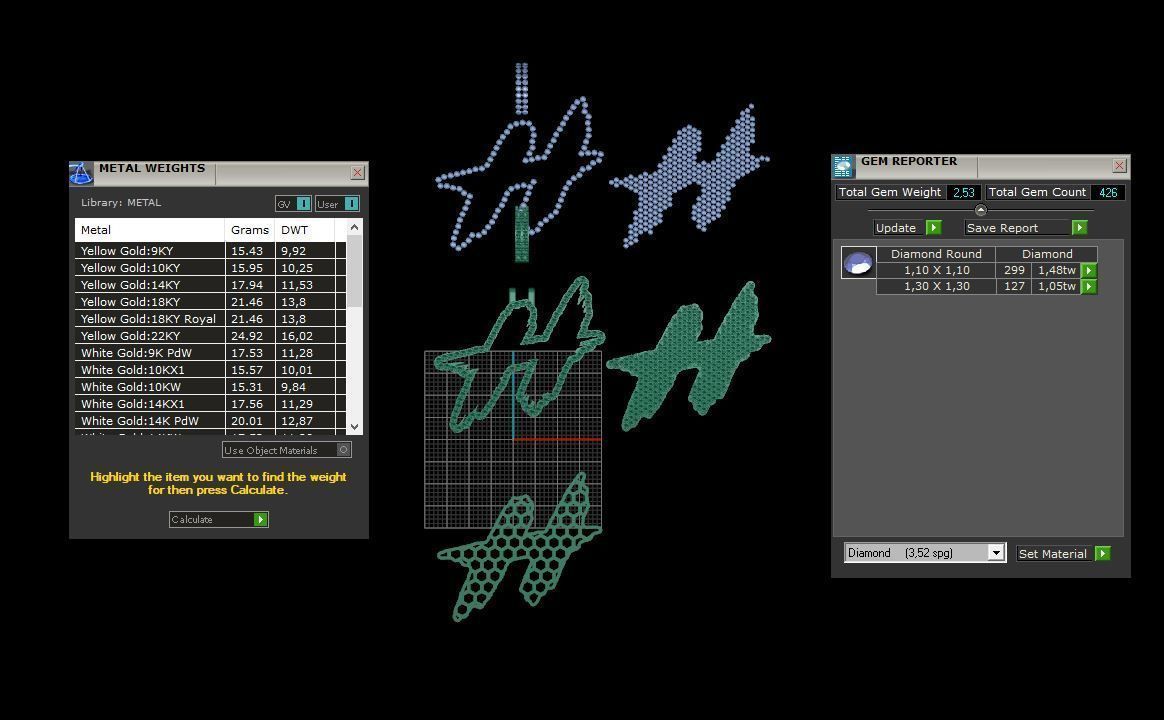Select White Gold:9K PdW row
The width and height of the screenshot is (1164, 720).
coord(210,353)
